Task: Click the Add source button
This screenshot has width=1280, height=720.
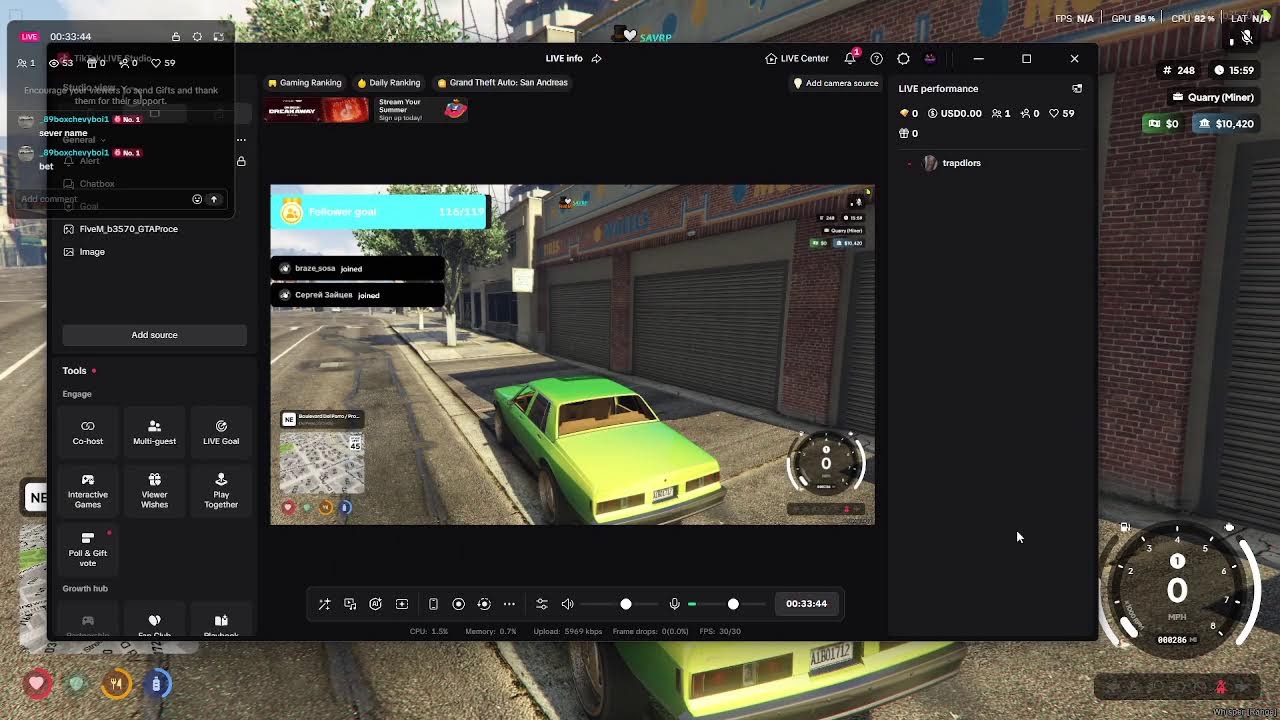Action: tap(154, 335)
